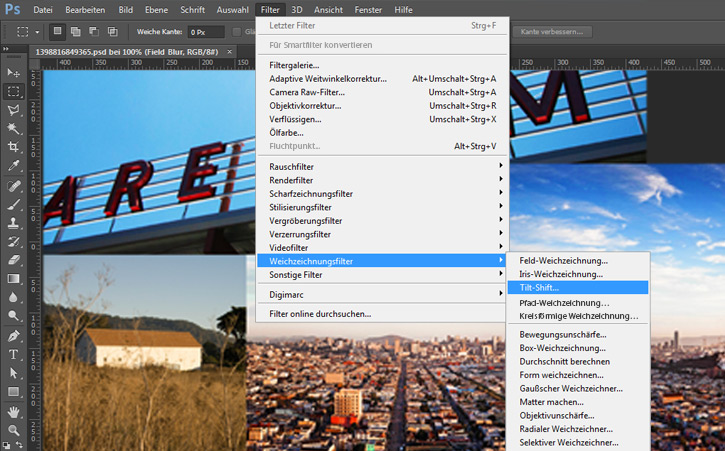Enable 'Subtract from selection' mode in options bar
Image resolution: width=725 pixels, height=451 pixels.
(96, 32)
